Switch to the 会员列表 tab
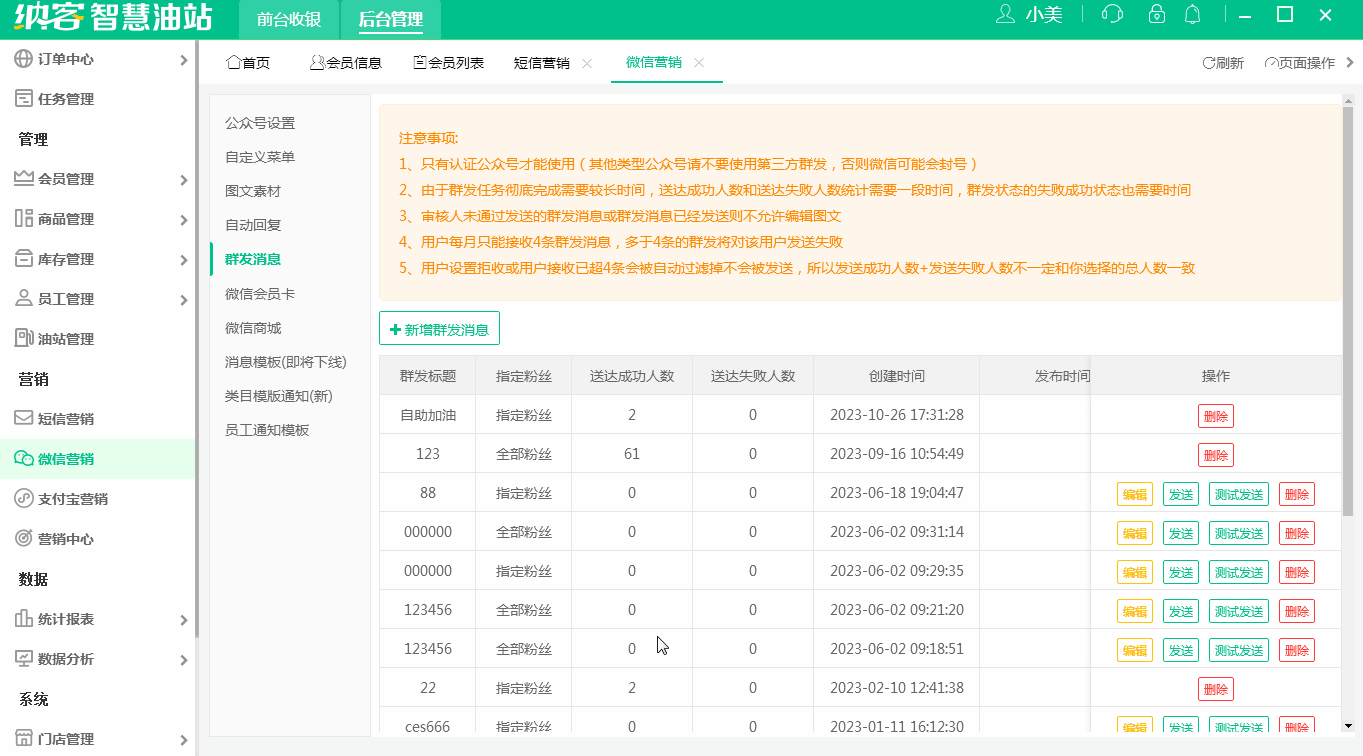The height and width of the screenshot is (756, 1363). pyautogui.click(x=450, y=62)
